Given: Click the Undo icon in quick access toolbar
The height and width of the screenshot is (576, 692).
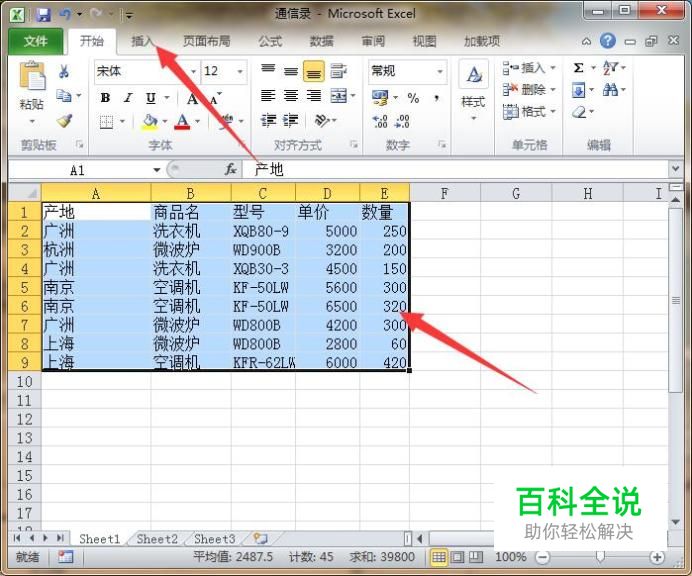Looking at the screenshot, I should coord(65,14).
